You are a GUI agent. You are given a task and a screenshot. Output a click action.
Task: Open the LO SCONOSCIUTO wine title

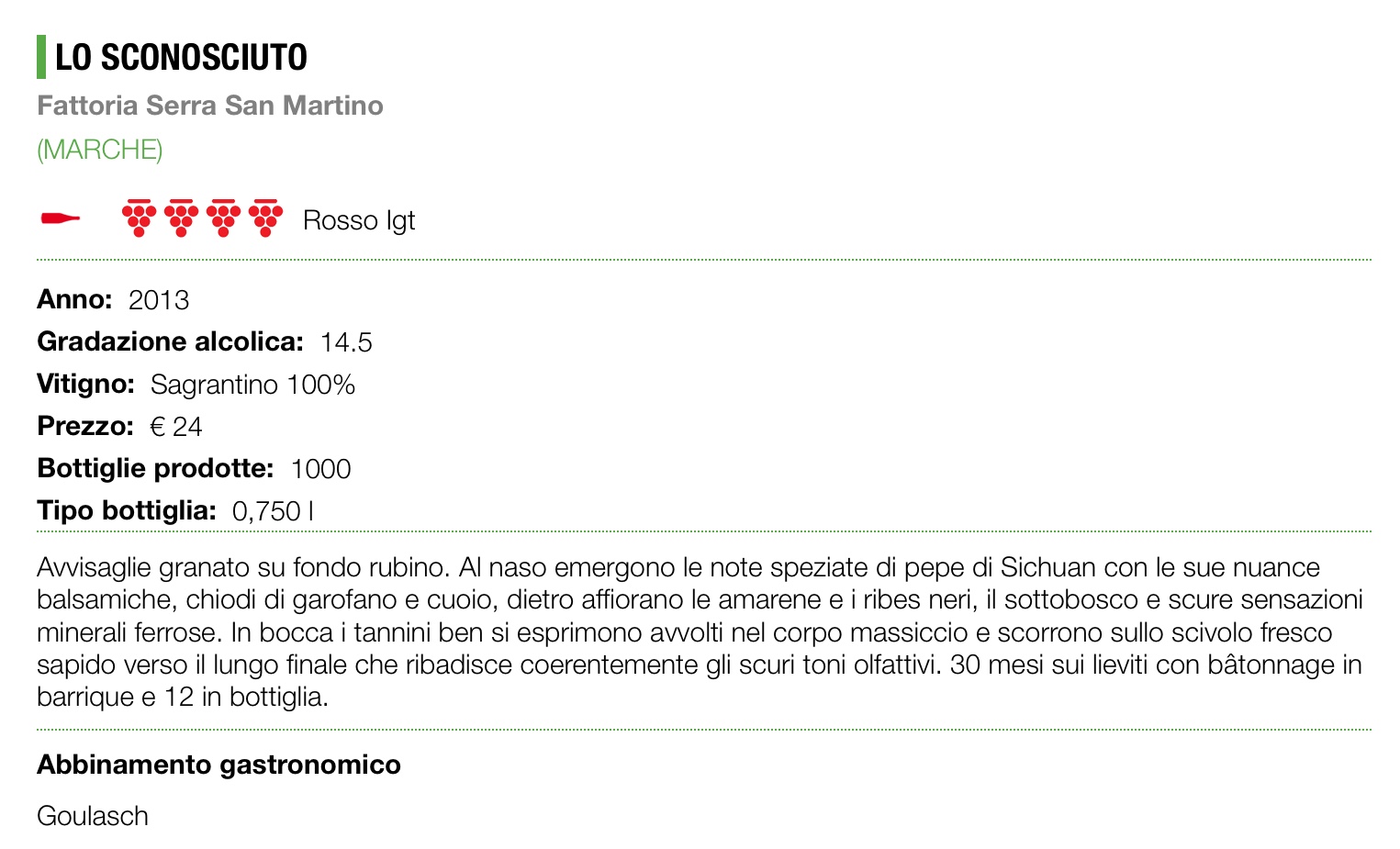[x=181, y=57]
